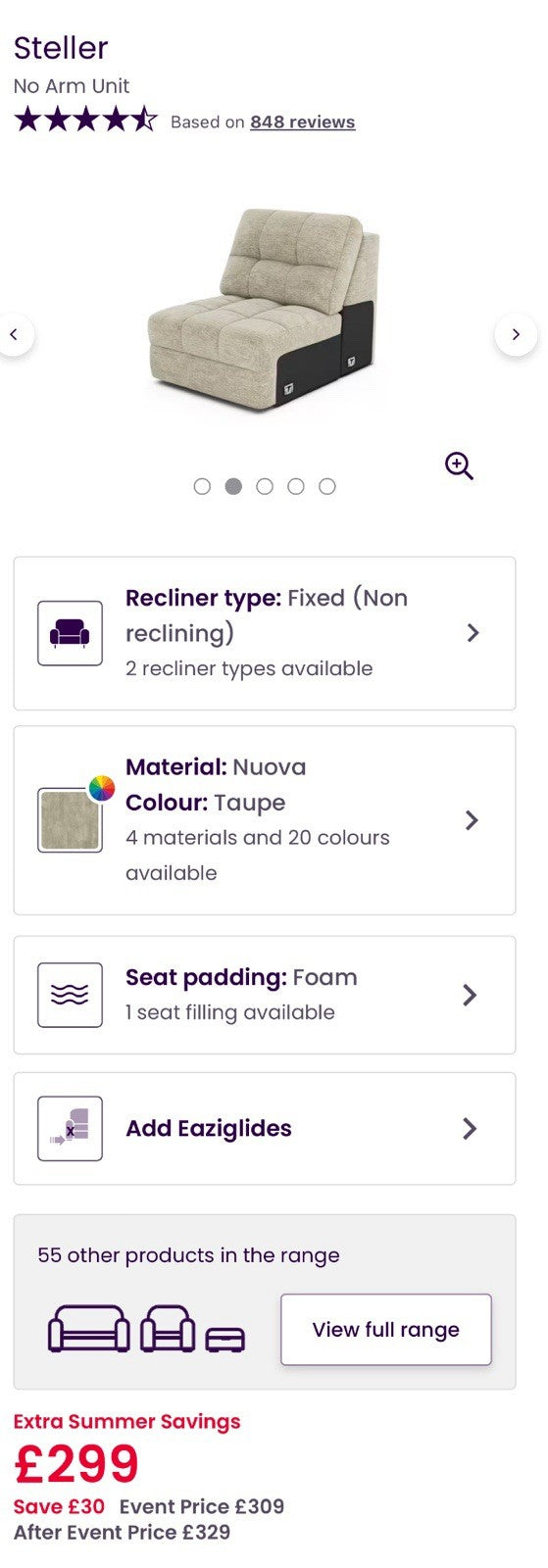Image resolution: width=548 pixels, height=1568 pixels.
Task: Open the Add Eaziglides row
Action: (x=265, y=1128)
